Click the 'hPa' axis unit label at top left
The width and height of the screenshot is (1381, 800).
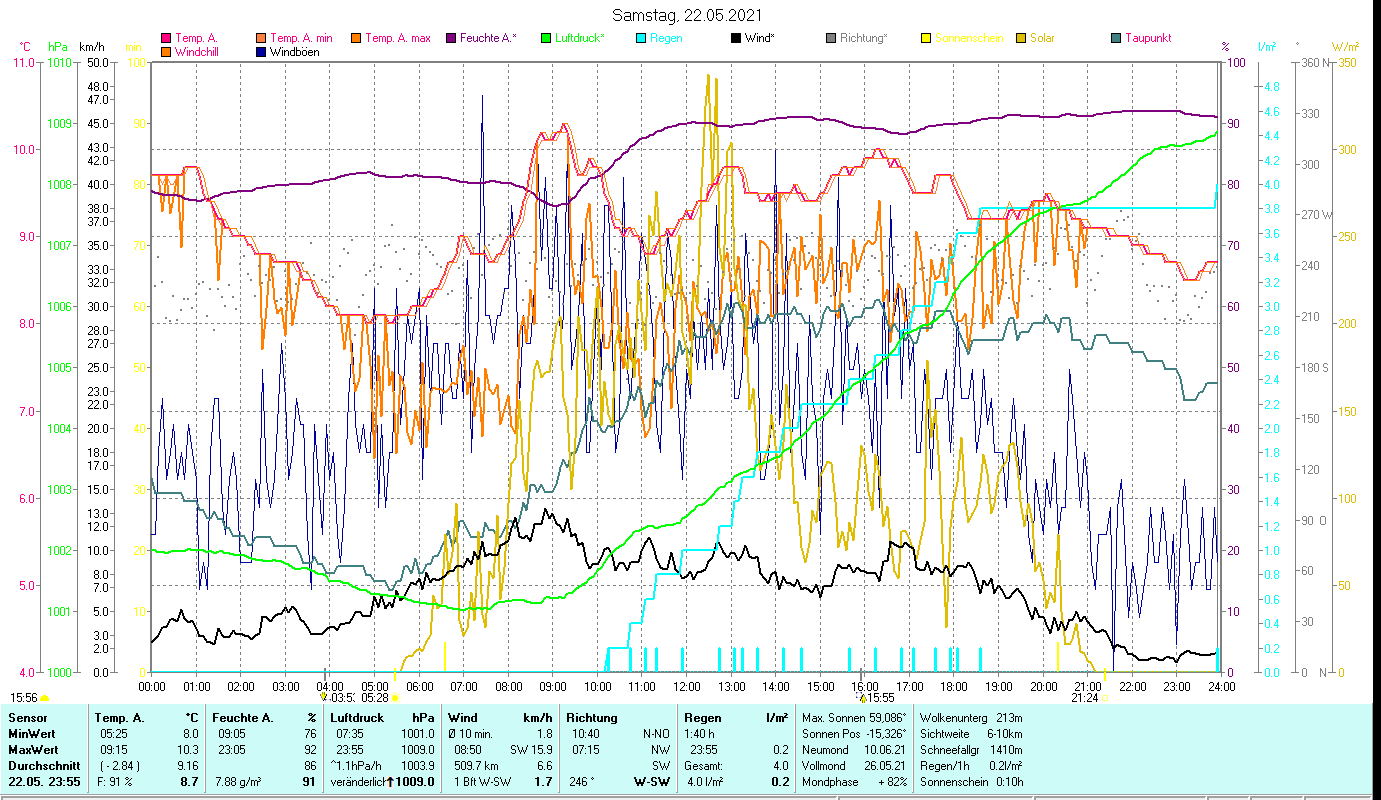(x=58, y=47)
